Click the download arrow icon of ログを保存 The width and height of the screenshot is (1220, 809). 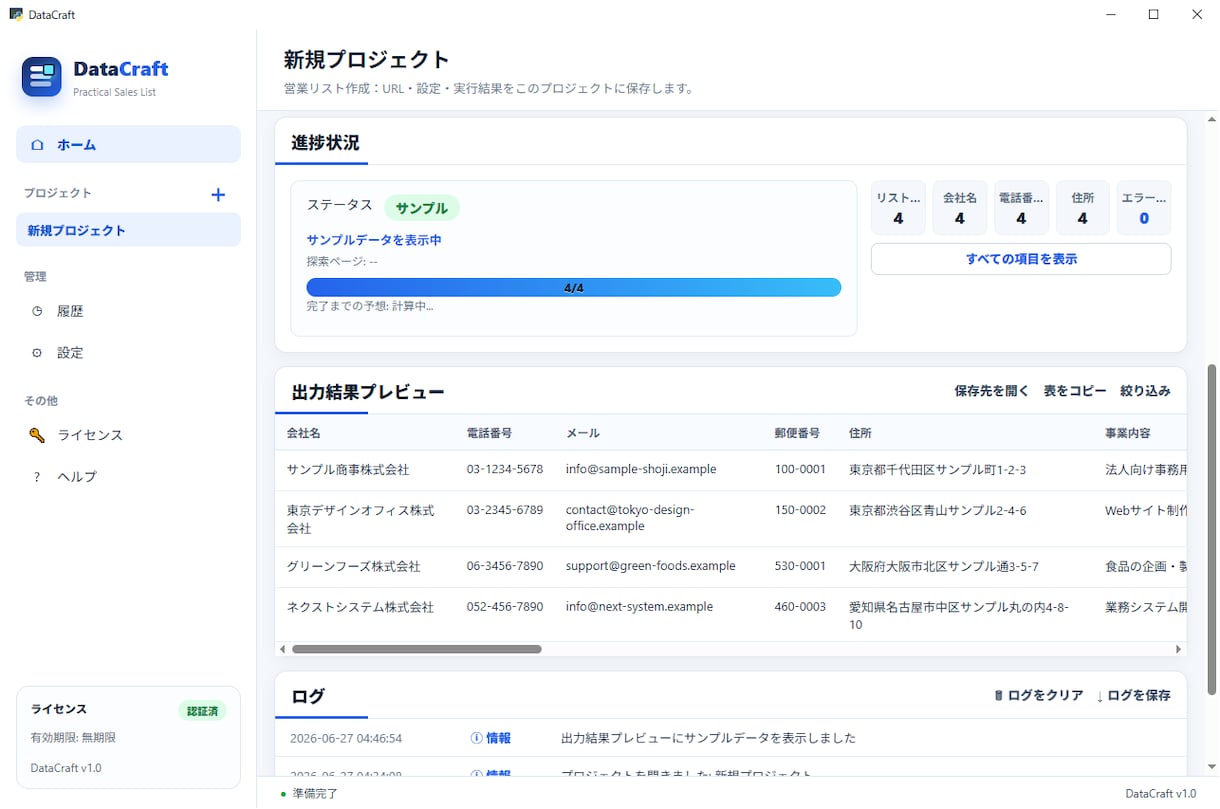coord(1100,696)
